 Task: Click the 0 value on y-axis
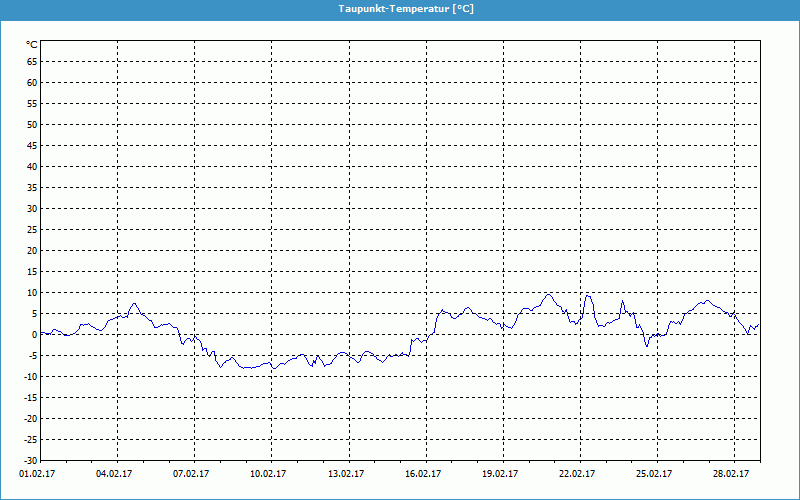tap(33, 335)
